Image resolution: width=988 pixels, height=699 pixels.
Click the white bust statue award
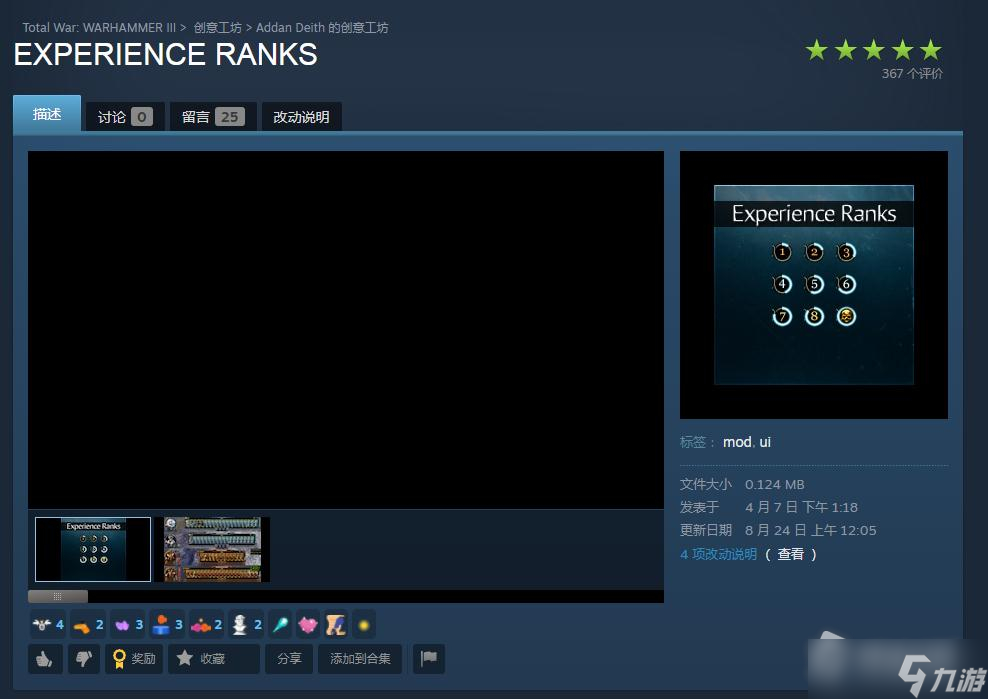[240, 625]
